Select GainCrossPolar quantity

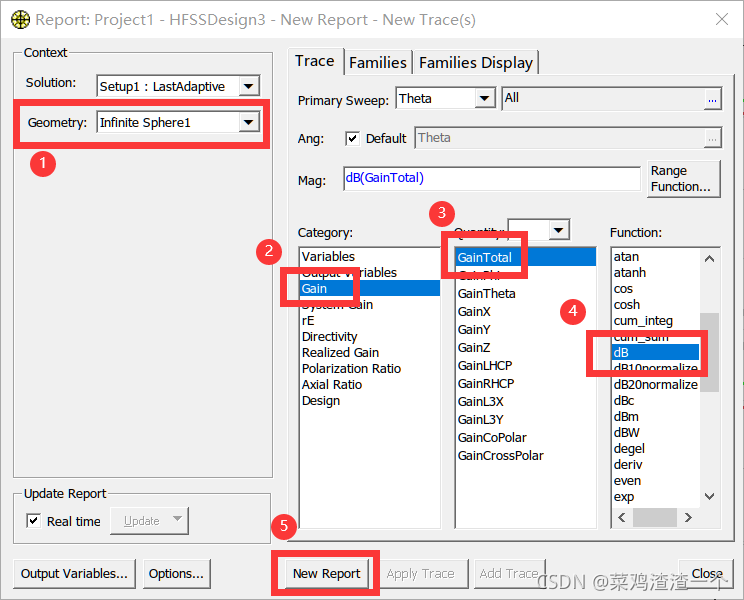501,456
